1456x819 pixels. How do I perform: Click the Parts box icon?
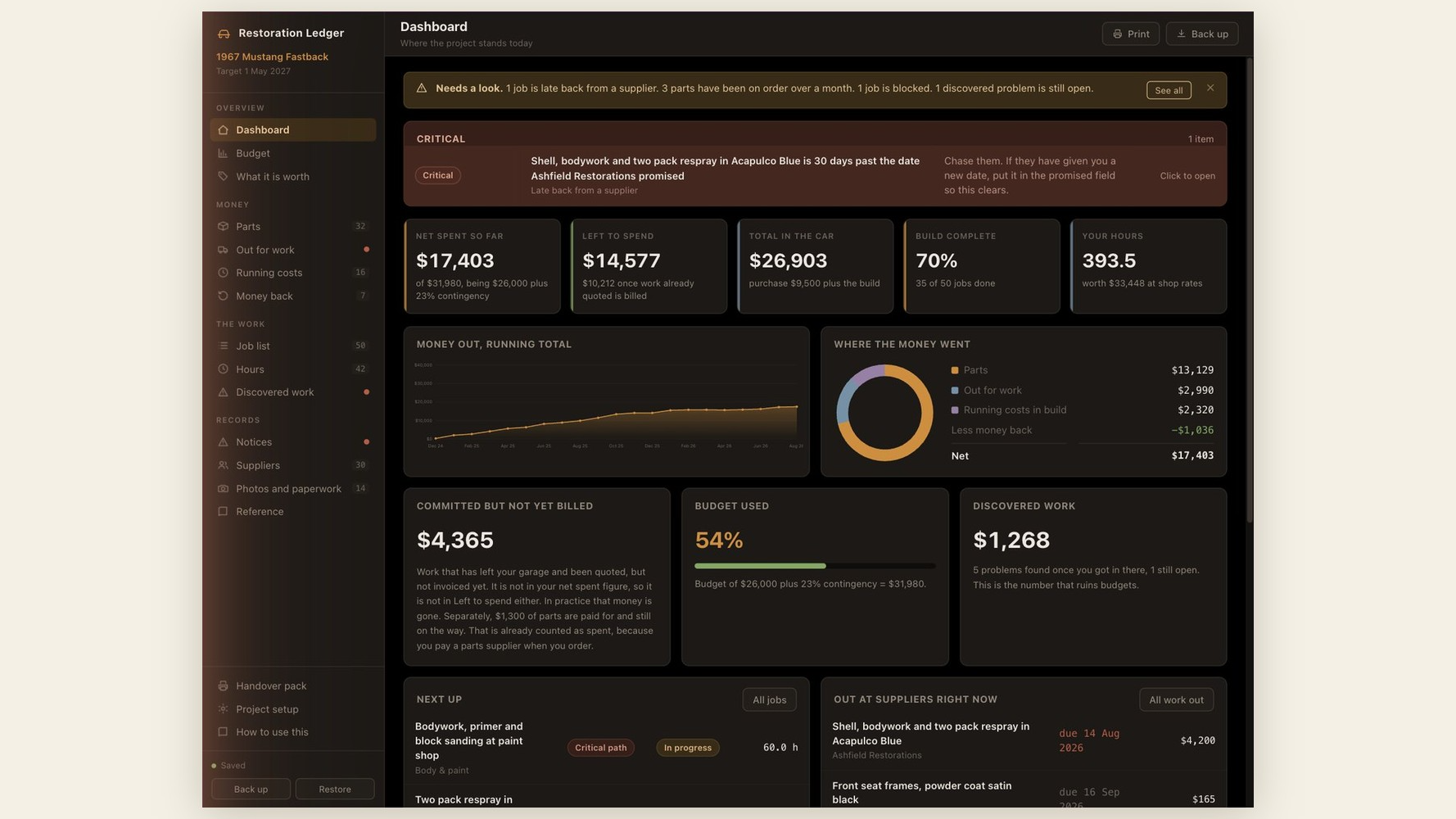pos(223,227)
